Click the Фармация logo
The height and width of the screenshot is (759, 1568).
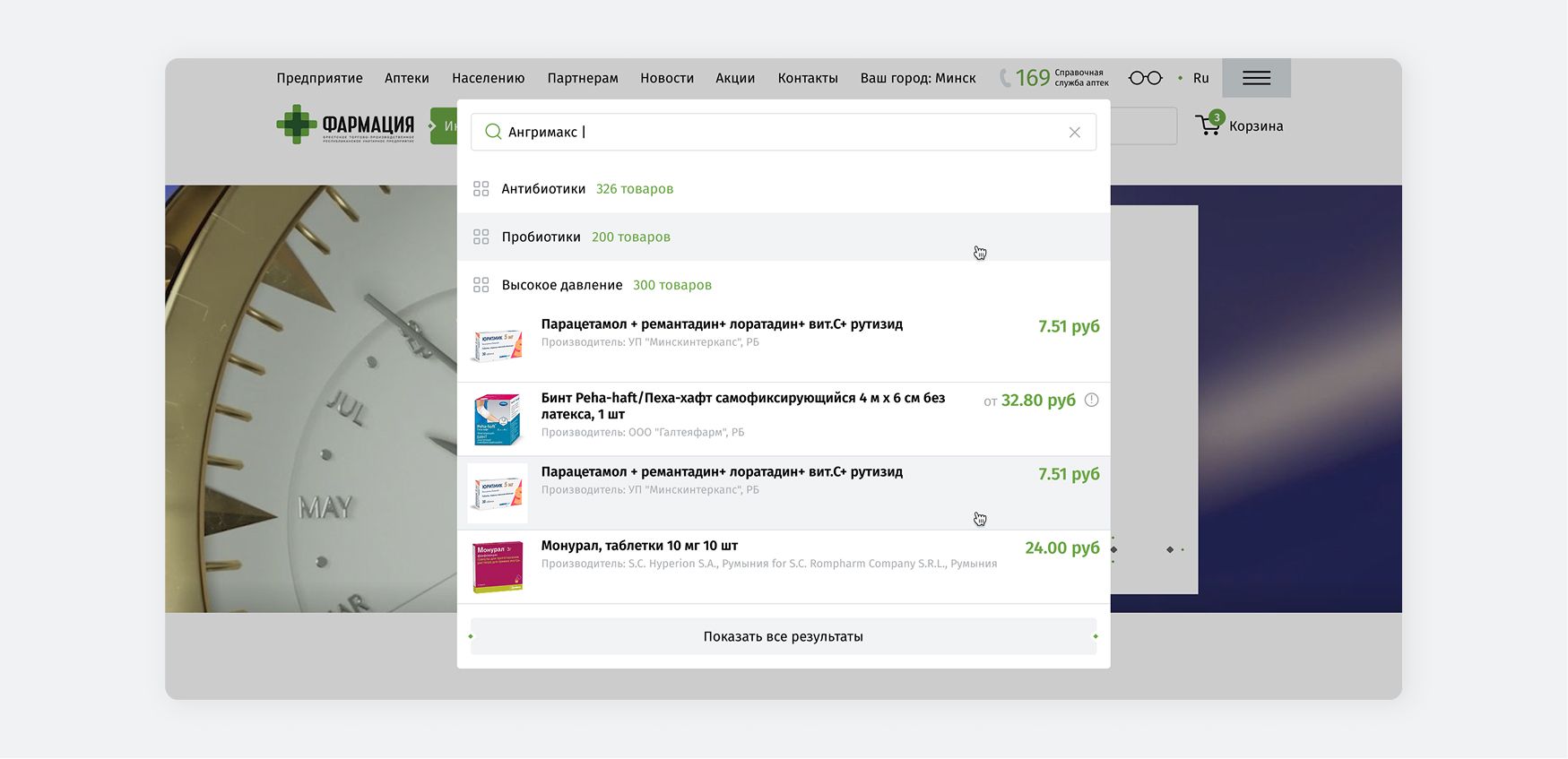coord(345,125)
